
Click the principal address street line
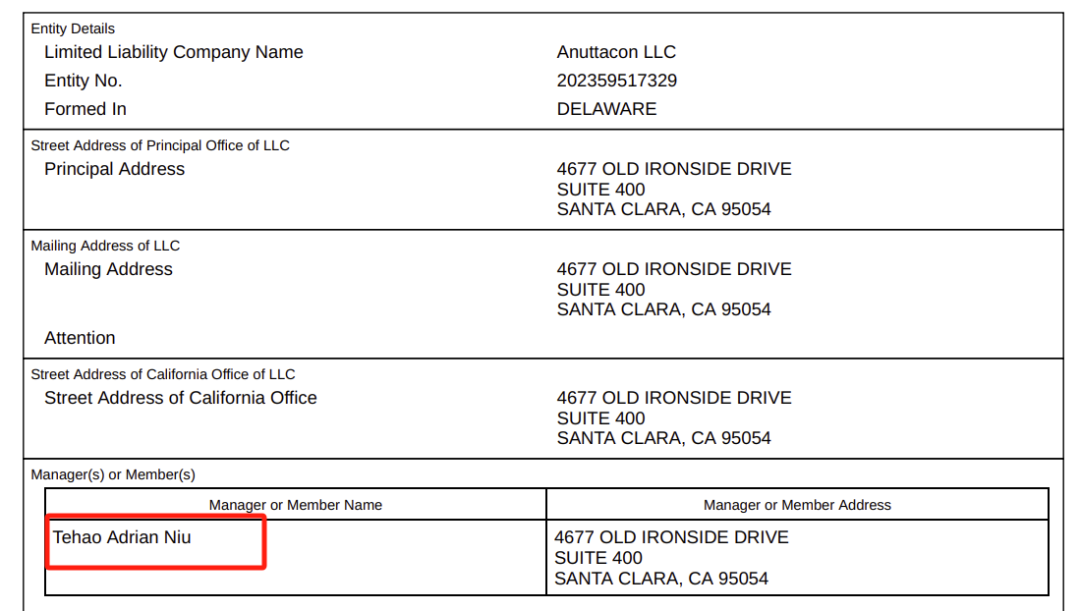(x=674, y=169)
